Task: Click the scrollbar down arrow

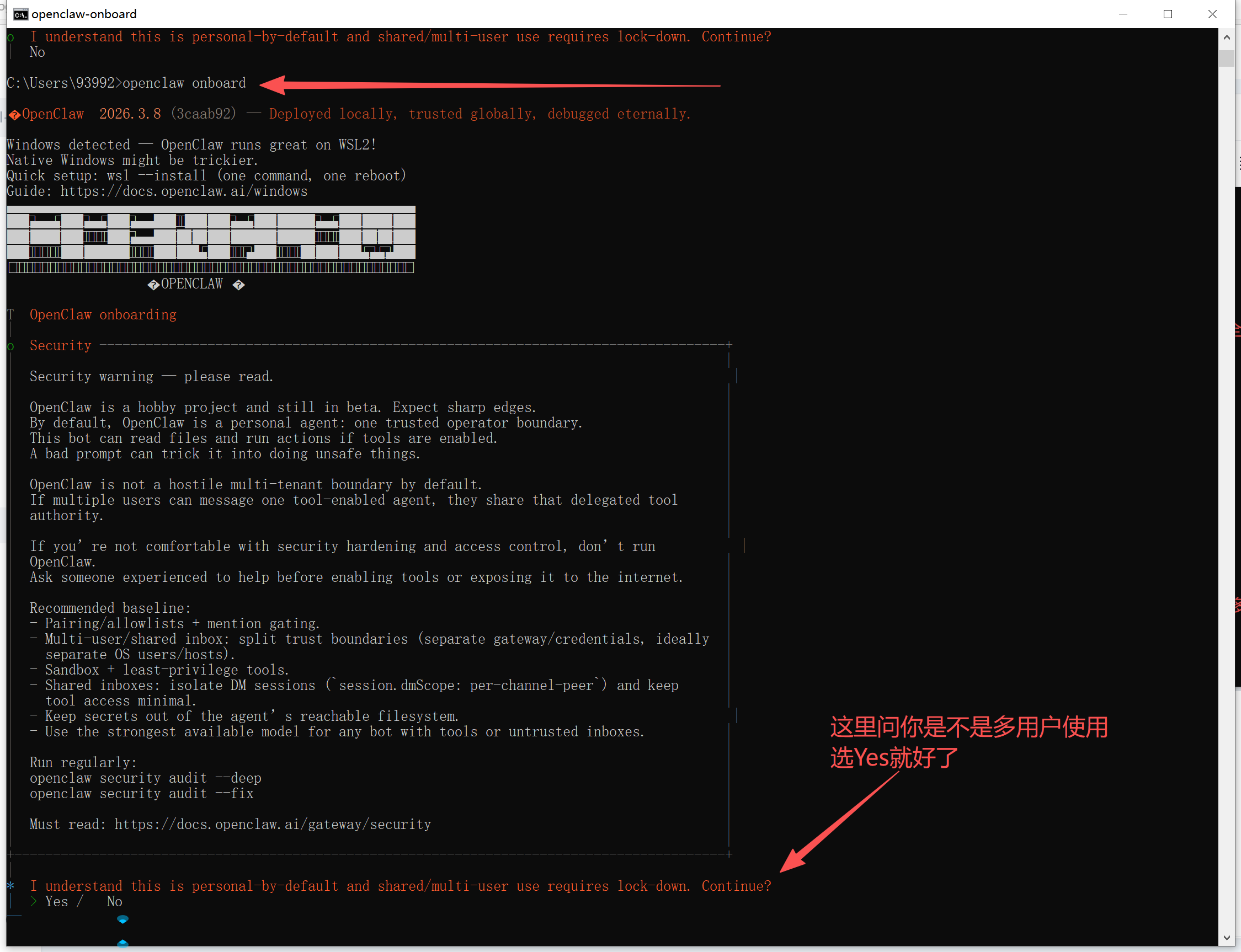Action: [1226, 938]
